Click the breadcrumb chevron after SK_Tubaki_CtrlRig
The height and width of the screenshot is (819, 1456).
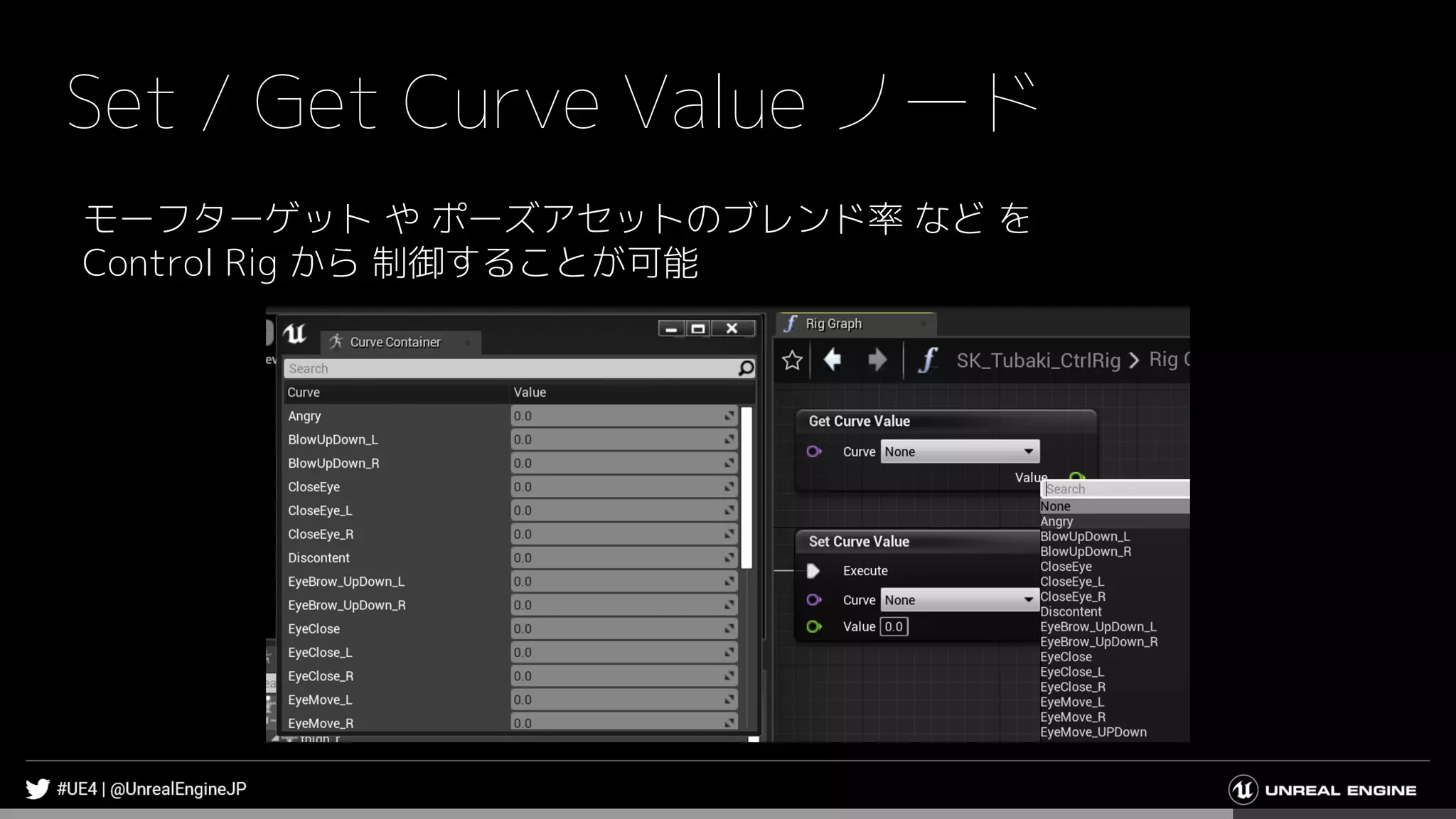pyautogui.click(x=1134, y=360)
